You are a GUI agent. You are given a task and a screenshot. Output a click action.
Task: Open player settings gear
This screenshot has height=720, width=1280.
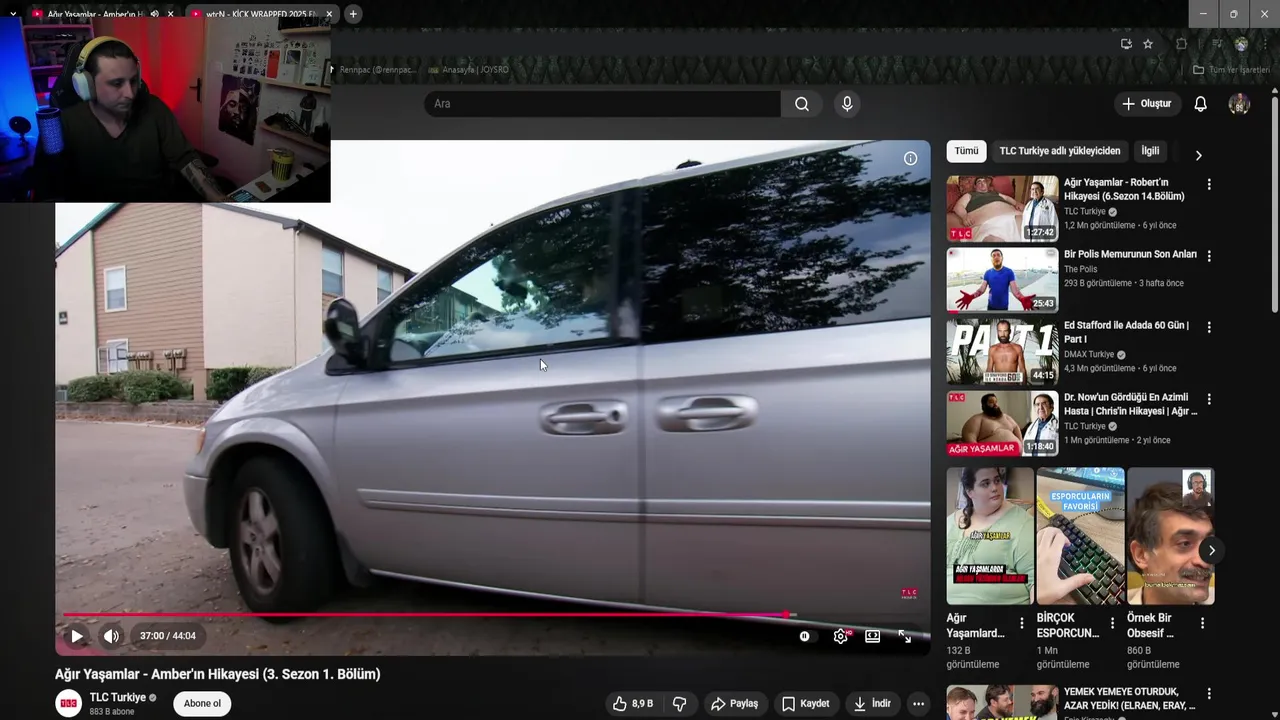pyautogui.click(x=840, y=636)
